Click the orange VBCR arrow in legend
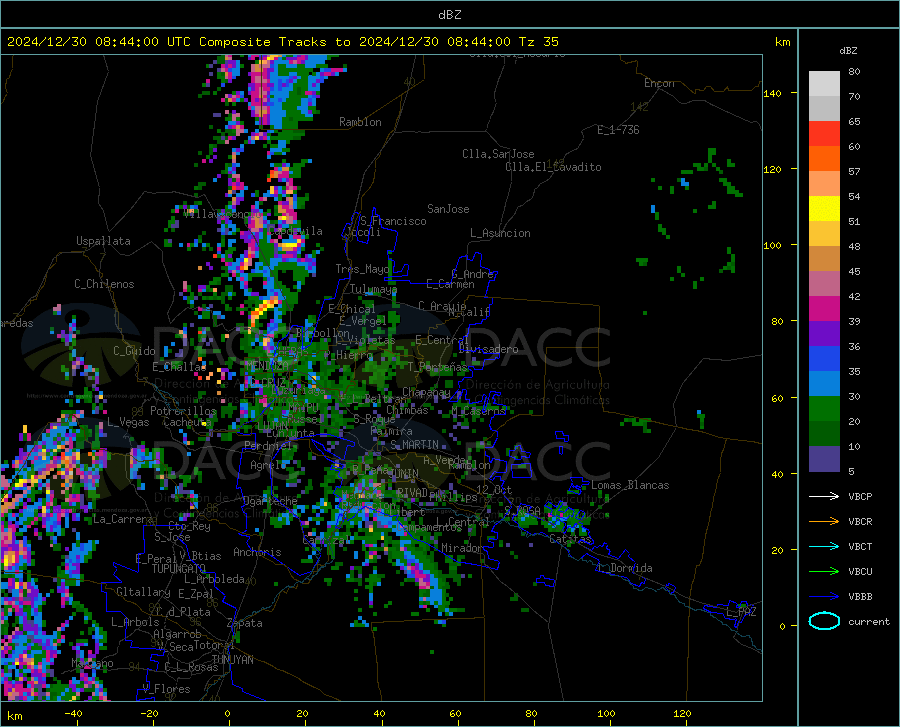Screen dimensions: 900x727 click(x=824, y=521)
